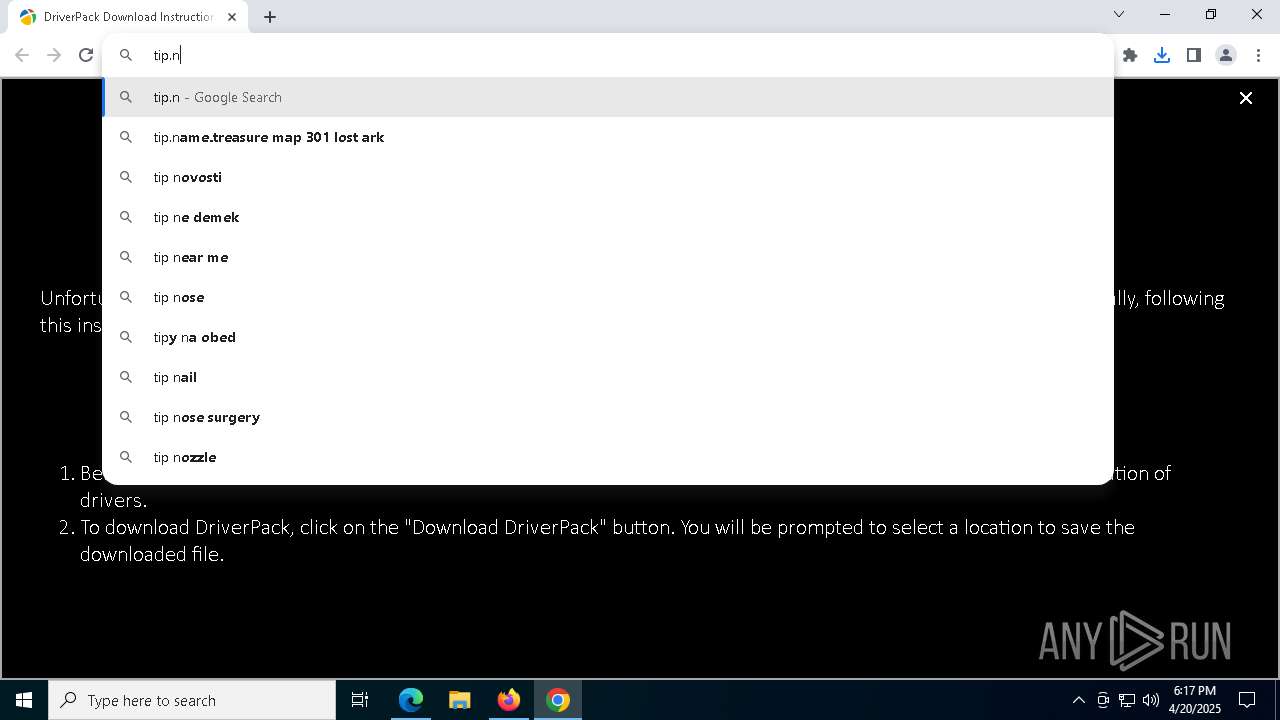Open a new tab with plus button
1280x720 pixels.
[270, 17]
